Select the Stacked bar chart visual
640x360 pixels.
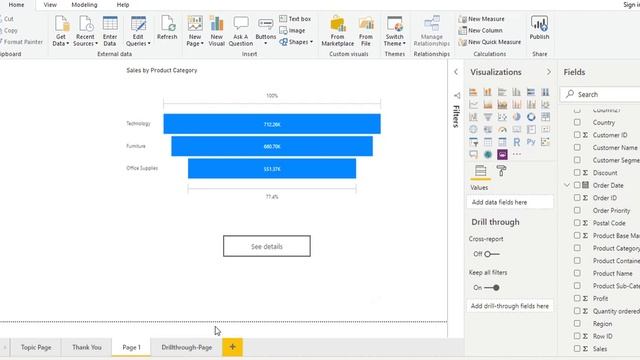coord(473,92)
